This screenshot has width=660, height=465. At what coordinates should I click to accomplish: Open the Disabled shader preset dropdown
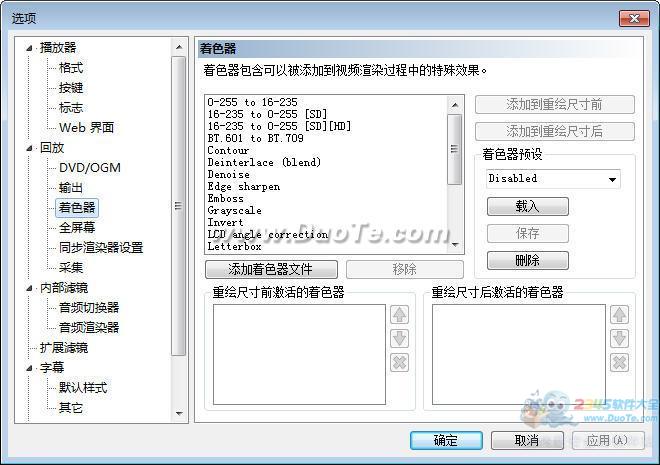(553, 179)
